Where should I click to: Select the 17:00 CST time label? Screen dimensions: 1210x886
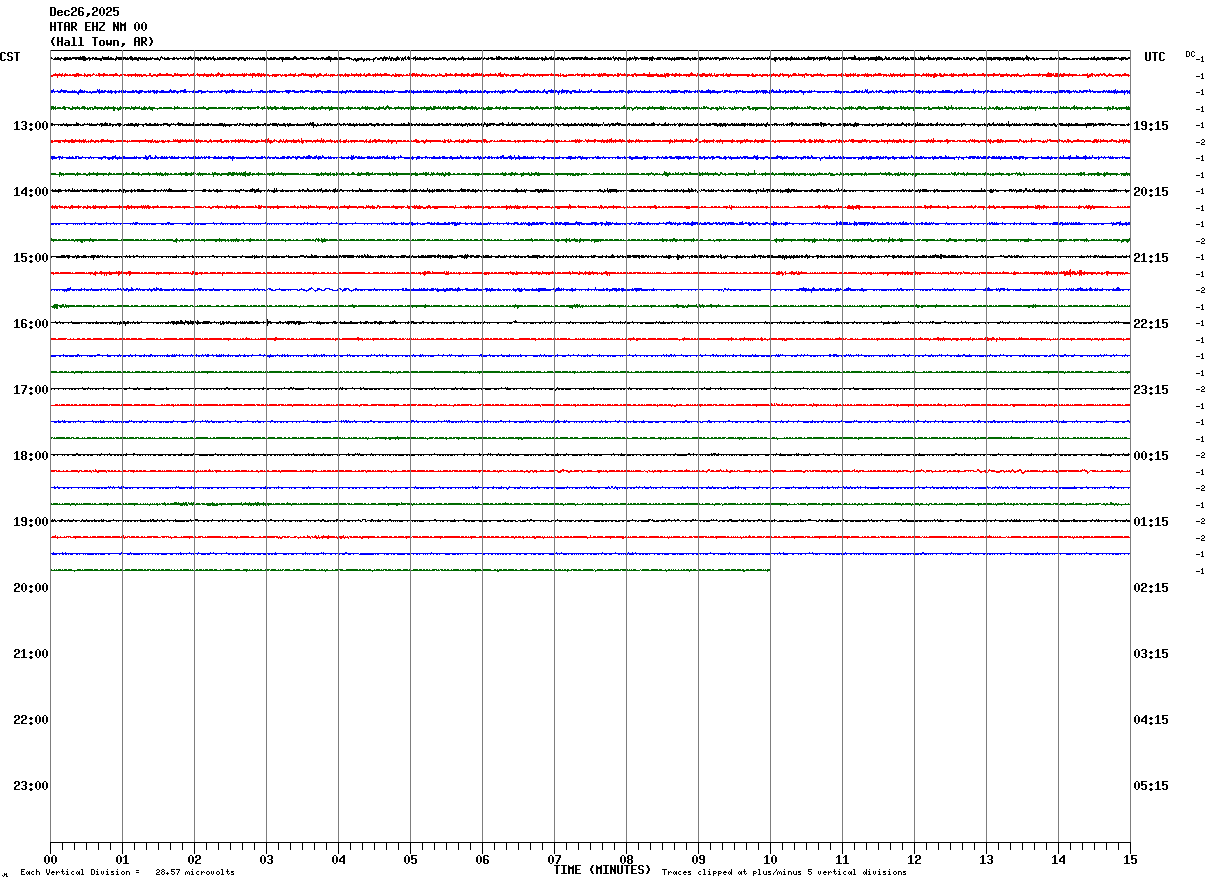(x=30, y=390)
